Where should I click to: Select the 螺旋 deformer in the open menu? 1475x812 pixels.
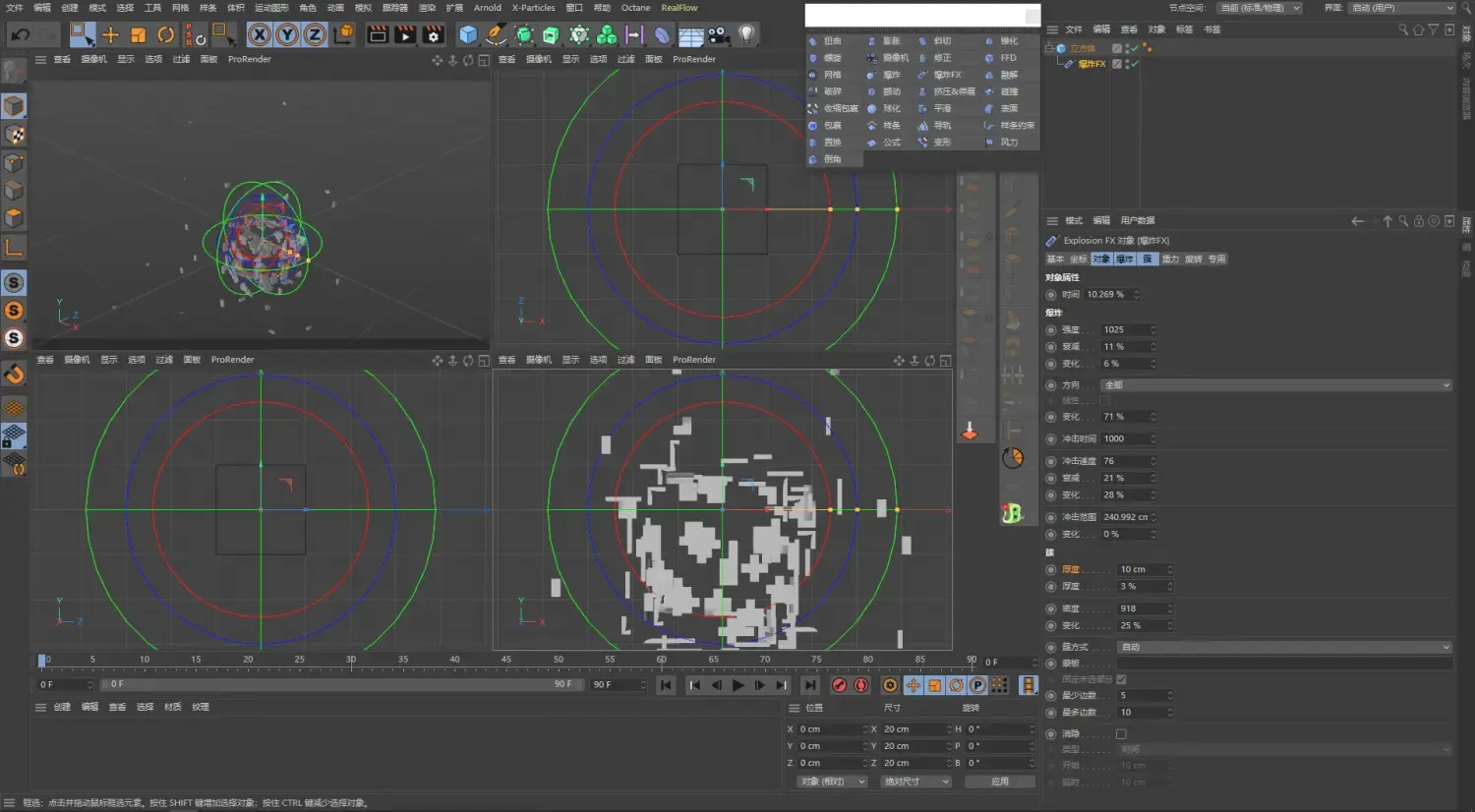(834, 57)
